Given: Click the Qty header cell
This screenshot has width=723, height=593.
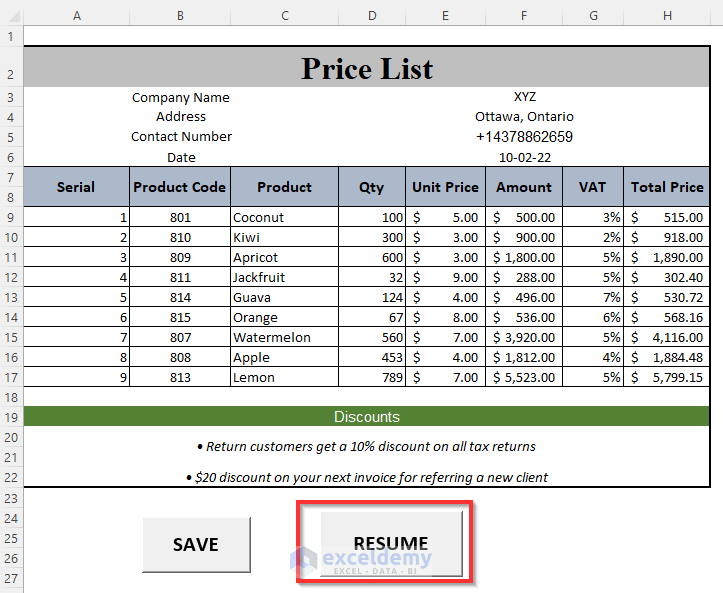Looking at the screenshot, I should (x=372, y=187).
